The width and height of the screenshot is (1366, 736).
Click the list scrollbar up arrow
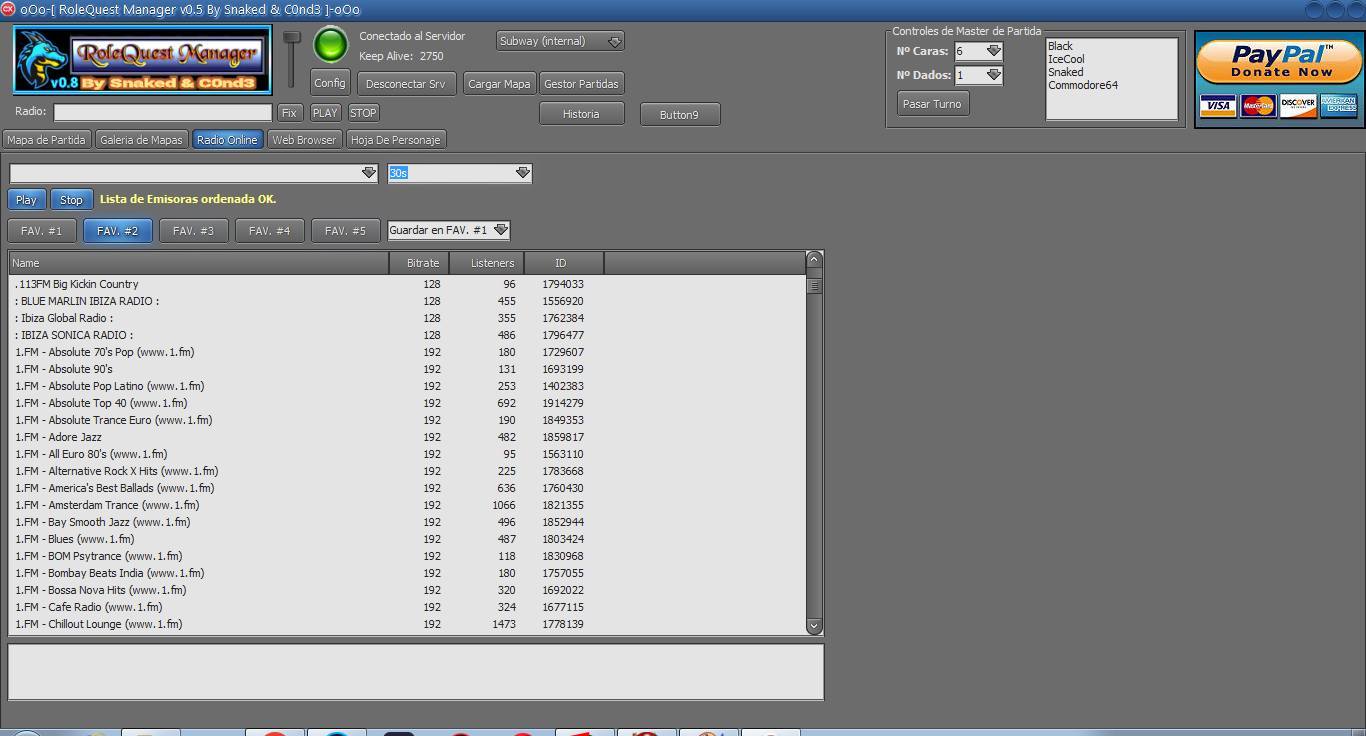coord(814,260)
